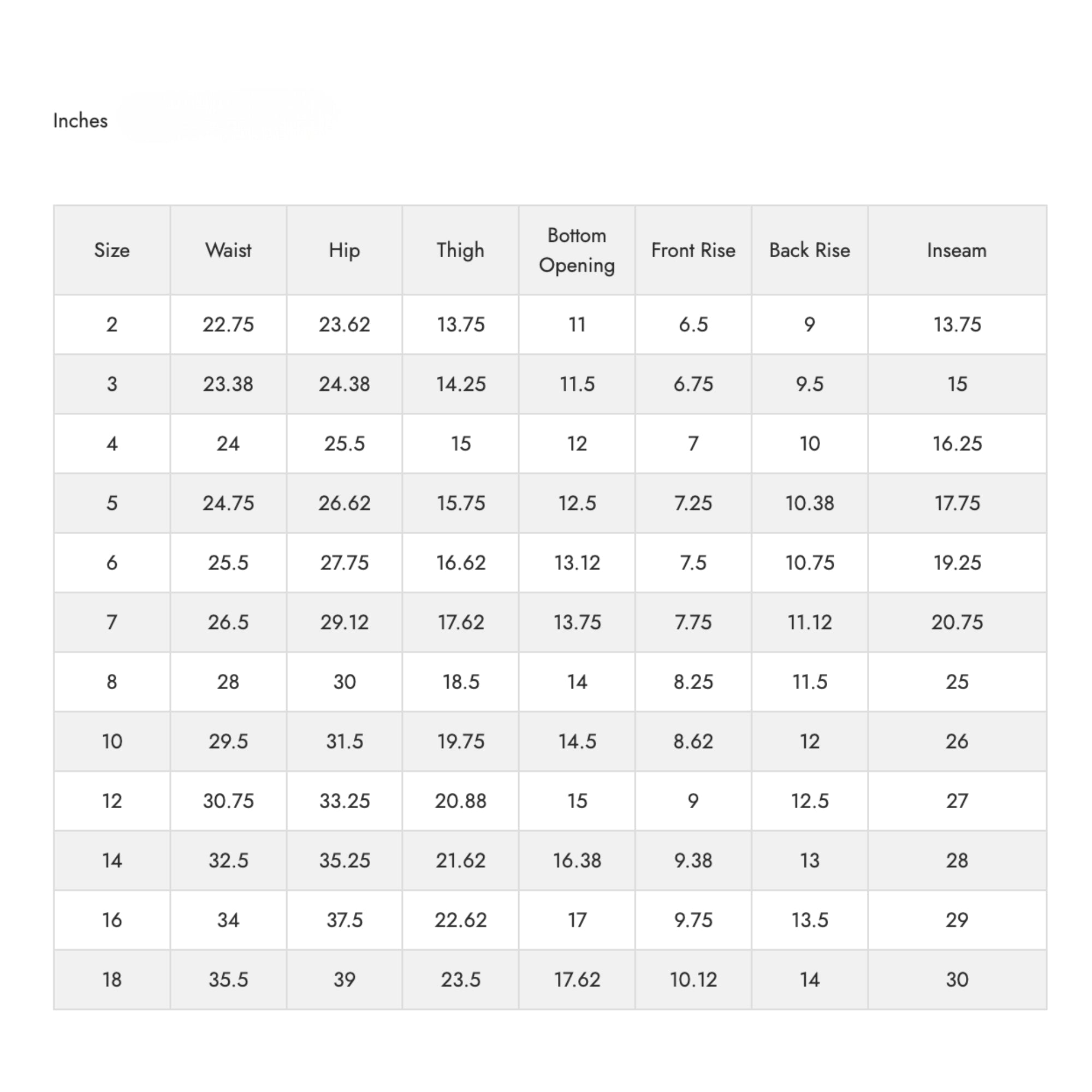Screen dimensions: 1092x1092
Task: Click hip value 37.5 in size 16 row
Action: (344, 919)
